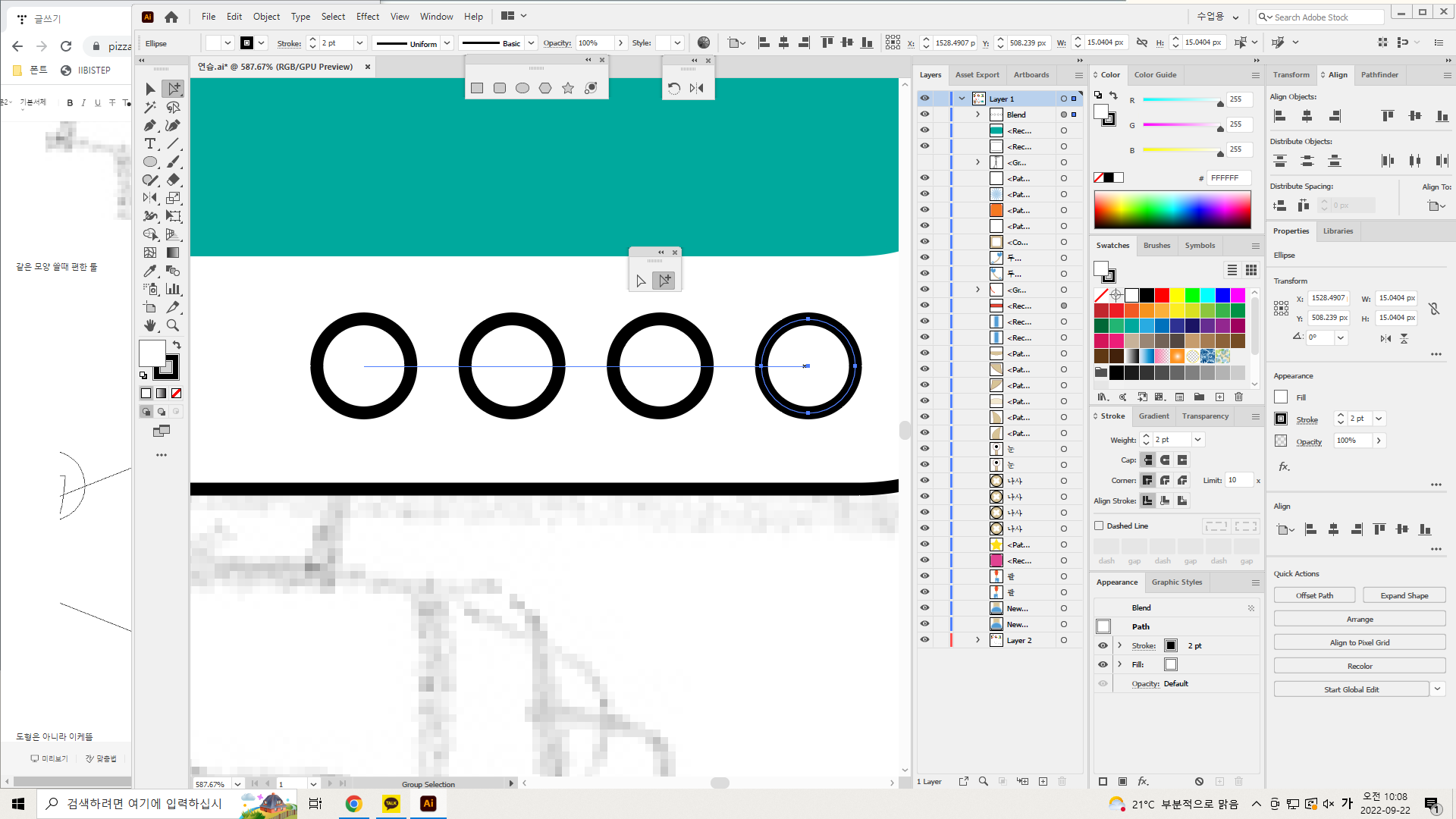This screenshot has height=819, width=1456.
Task: Toggle visibility of Layer 2
Action: [924, 640]
